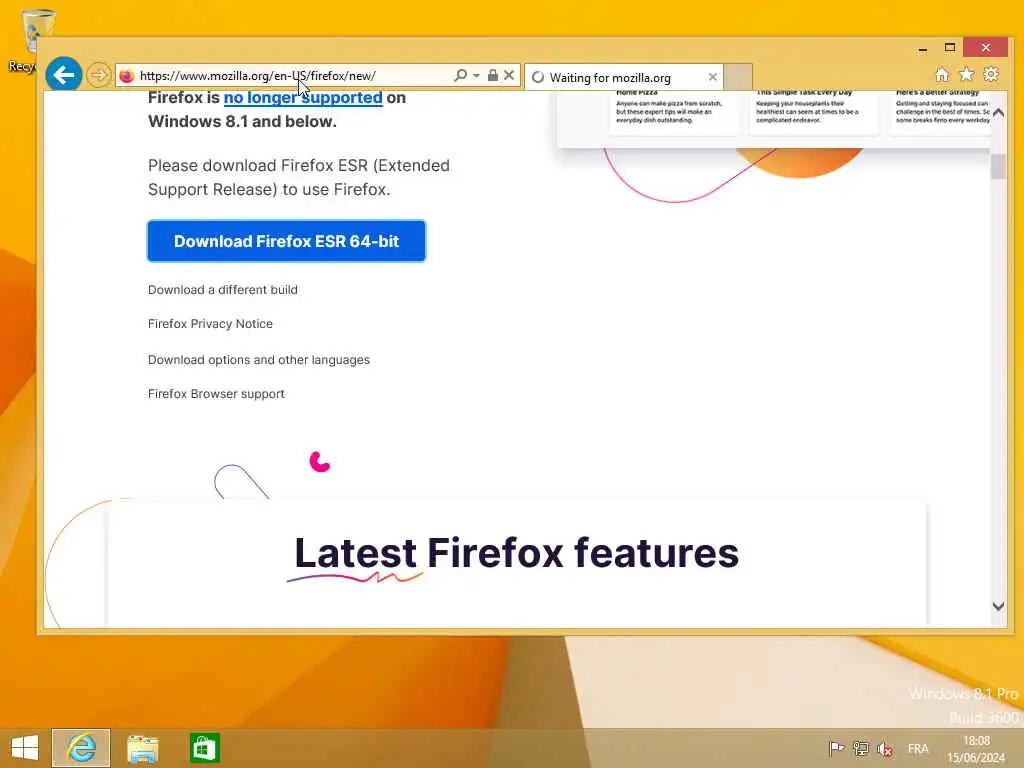Close the Internet Explorer window
This screenshot has height=768, width=1024.
(985, 48)
